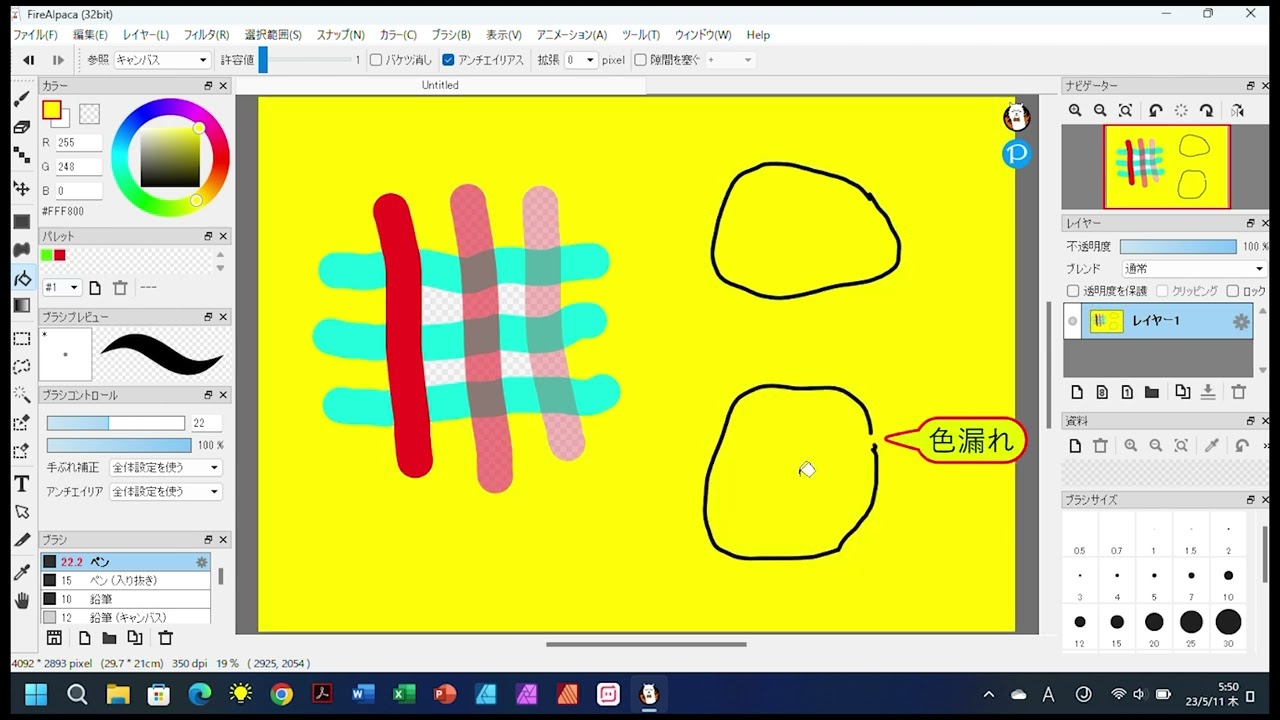Image resolution: width=1280 pixels, height=720 pixels.
Task: Select the Bucket fill tool
Action: (21, 278)
